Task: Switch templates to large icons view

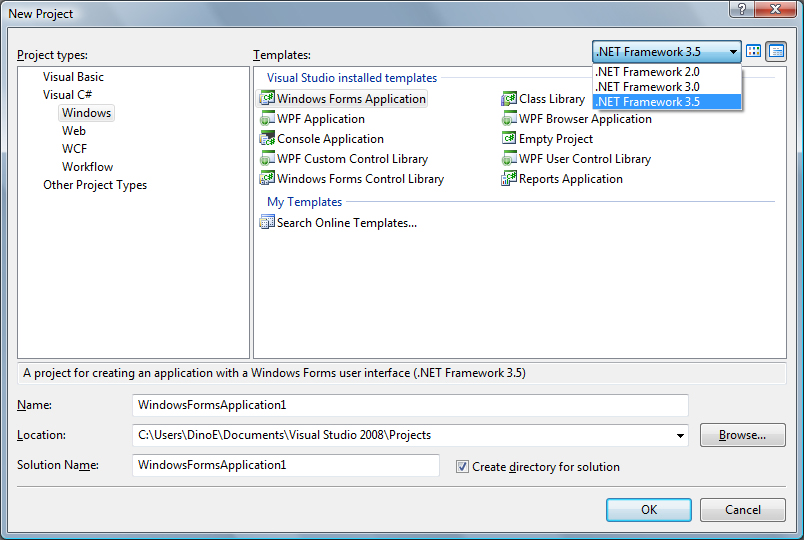Action: [x=754, y=51]
